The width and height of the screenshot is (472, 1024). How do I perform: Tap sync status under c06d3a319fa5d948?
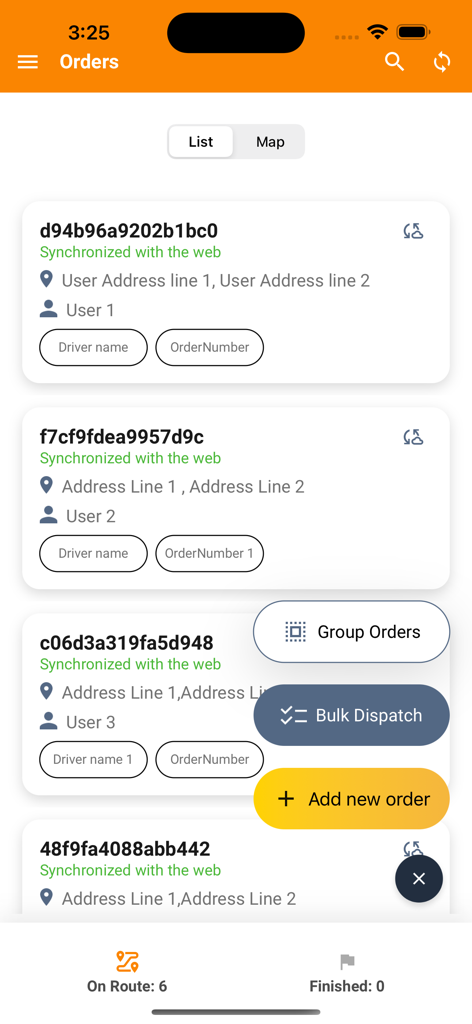131,664
